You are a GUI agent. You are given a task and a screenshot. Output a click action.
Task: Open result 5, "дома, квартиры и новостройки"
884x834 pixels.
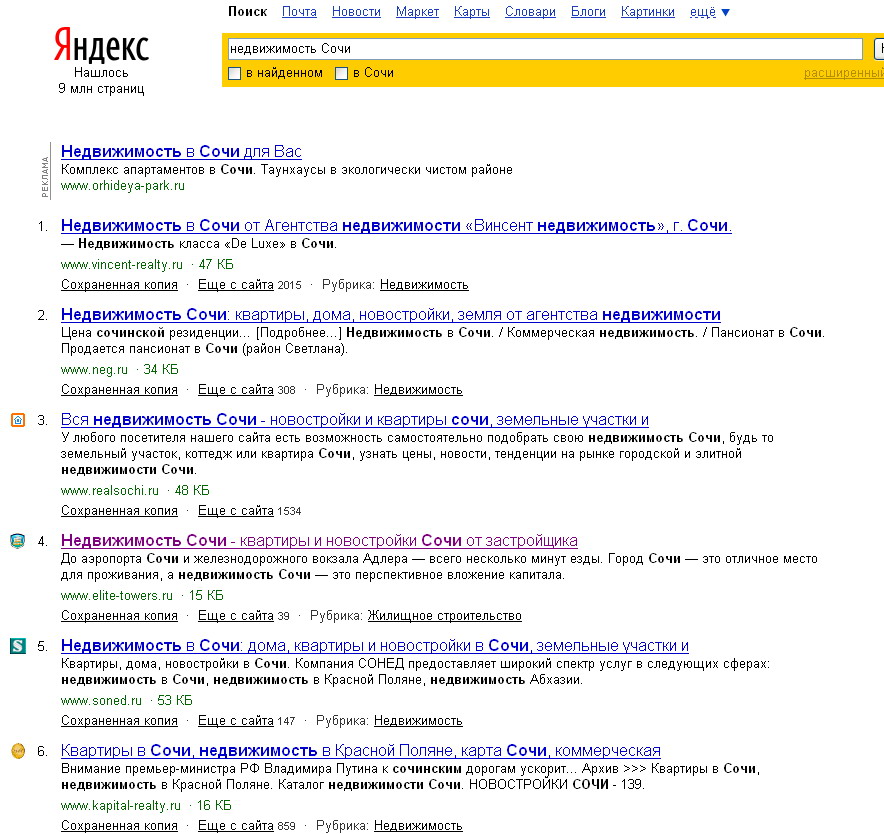375,646
